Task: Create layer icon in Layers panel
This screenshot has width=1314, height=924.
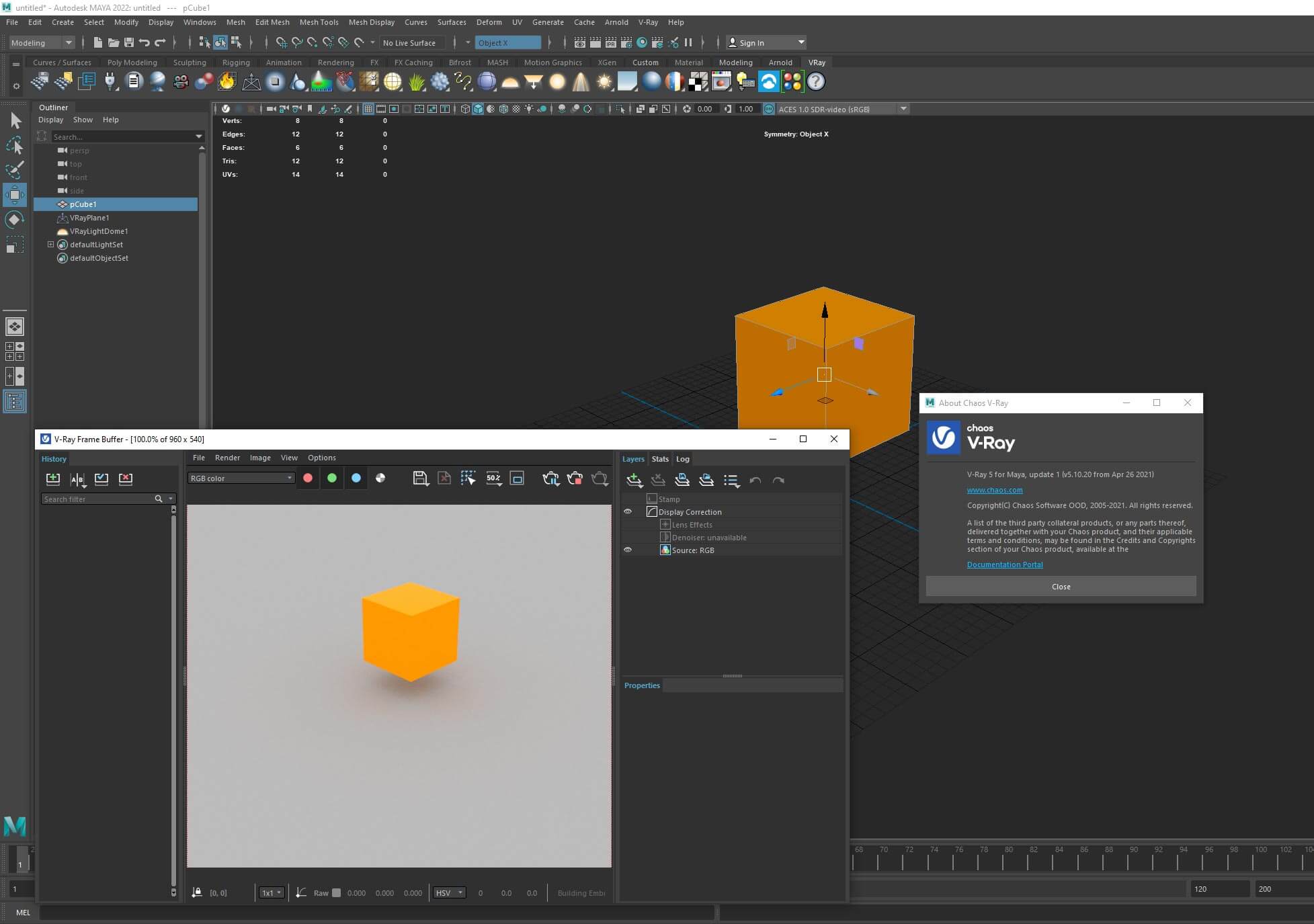Action: click(x=634, y=480)
